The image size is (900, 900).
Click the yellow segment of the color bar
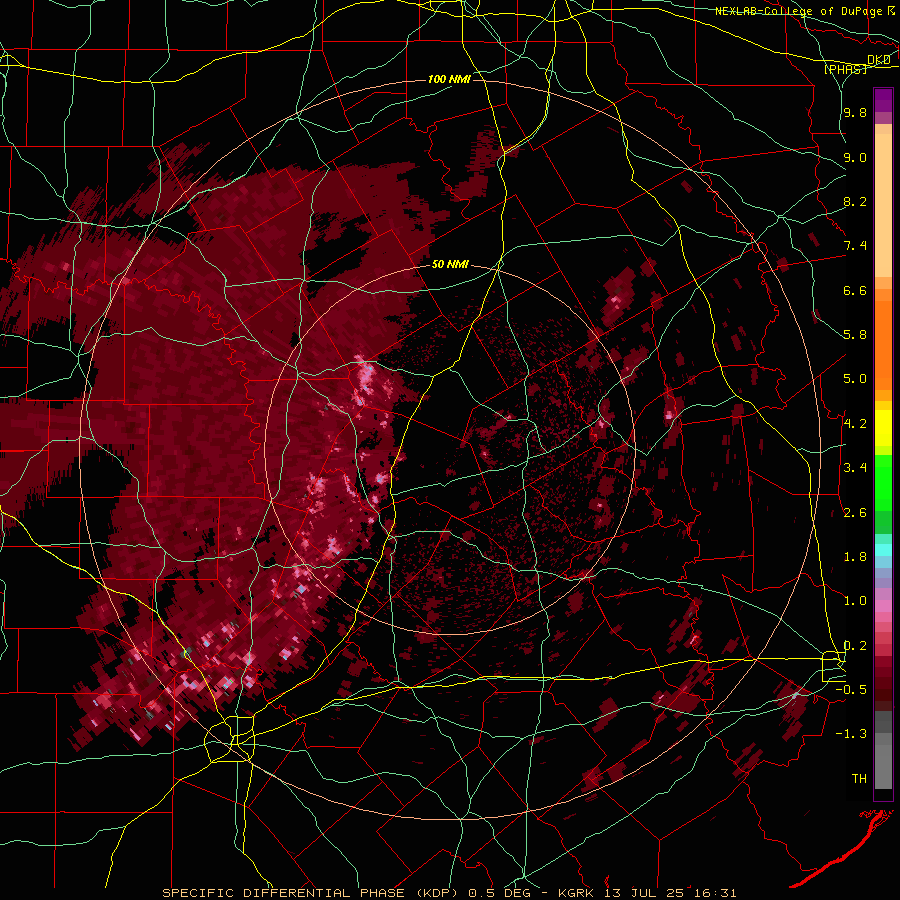click(x=883, y=428)
